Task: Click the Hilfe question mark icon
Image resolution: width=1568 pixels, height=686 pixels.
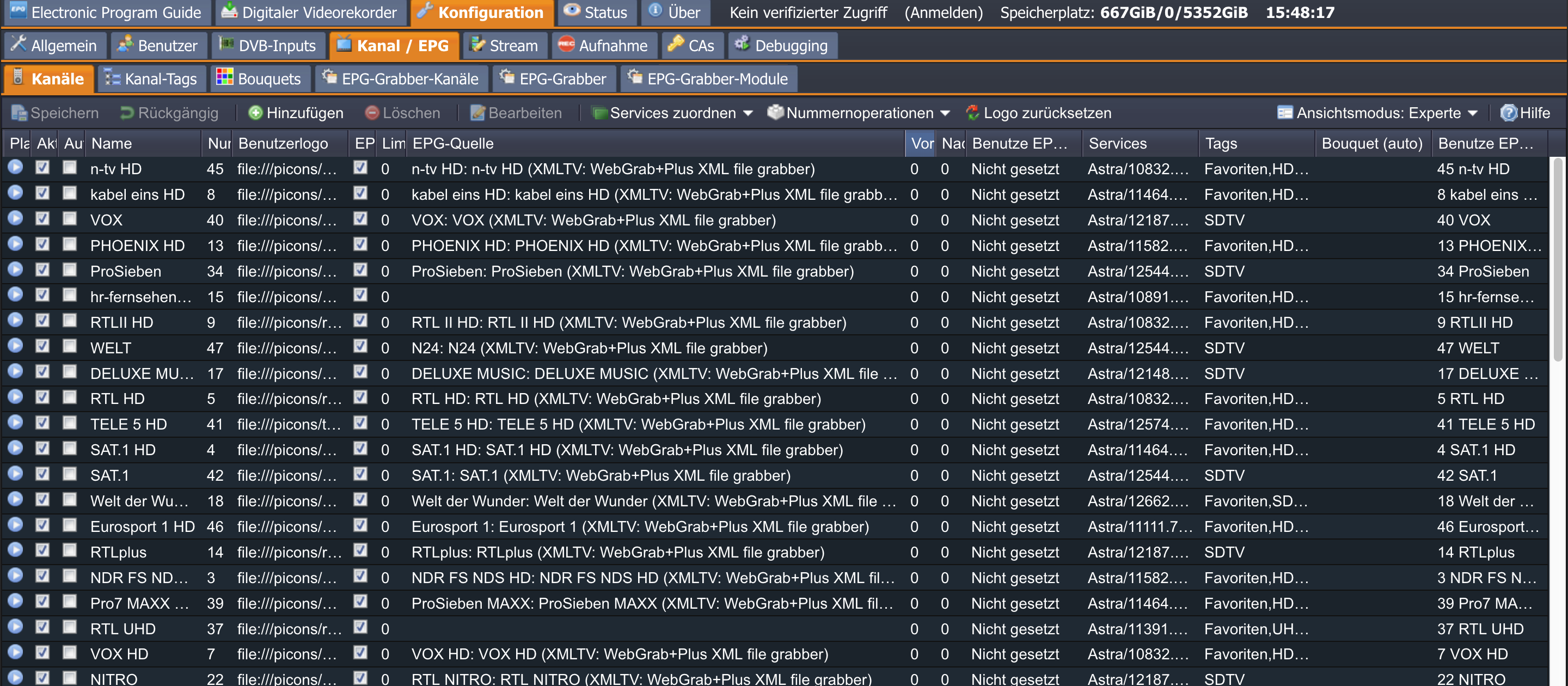Action: coord(1508,113)
